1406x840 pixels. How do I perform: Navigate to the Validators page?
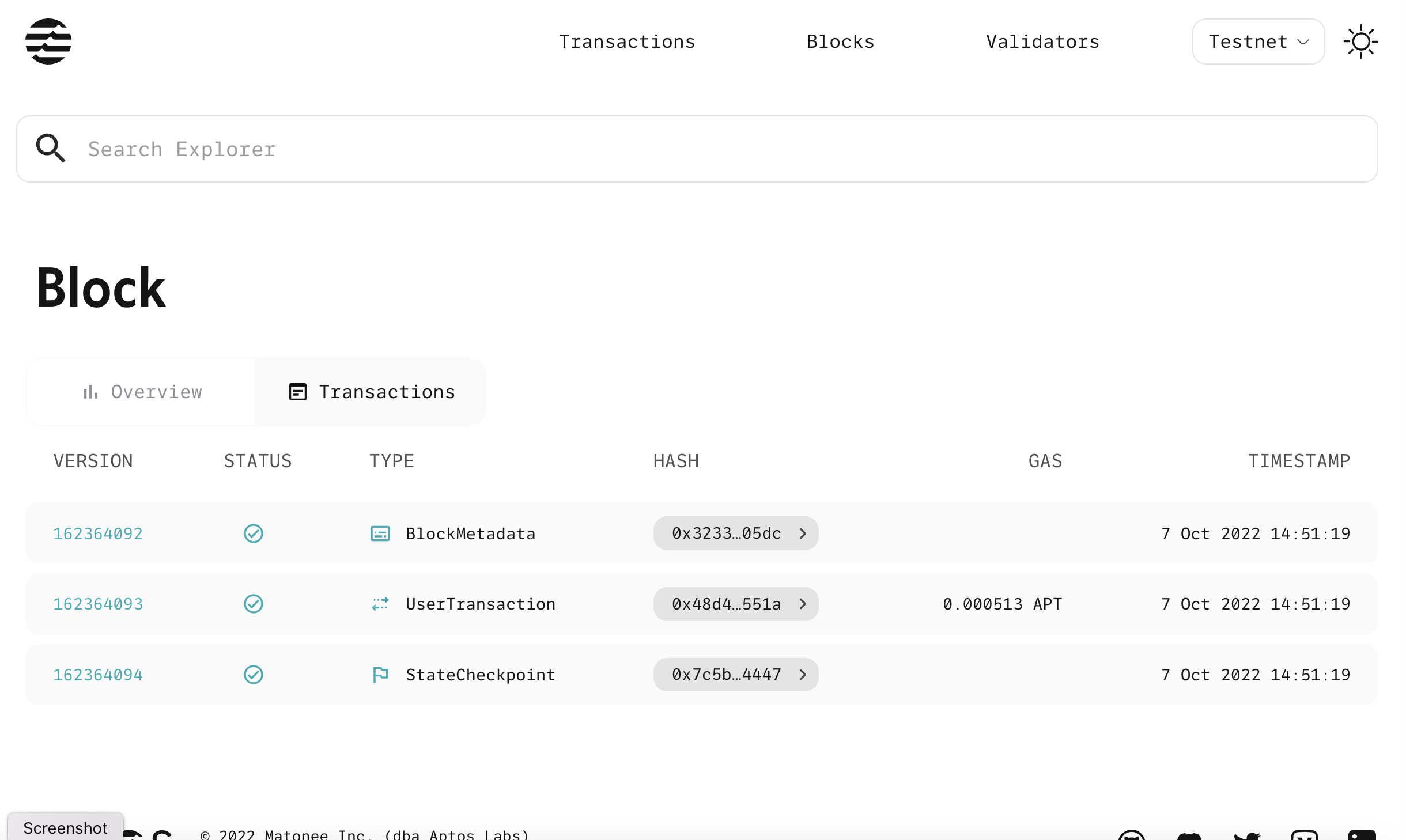coord(1042,41)
